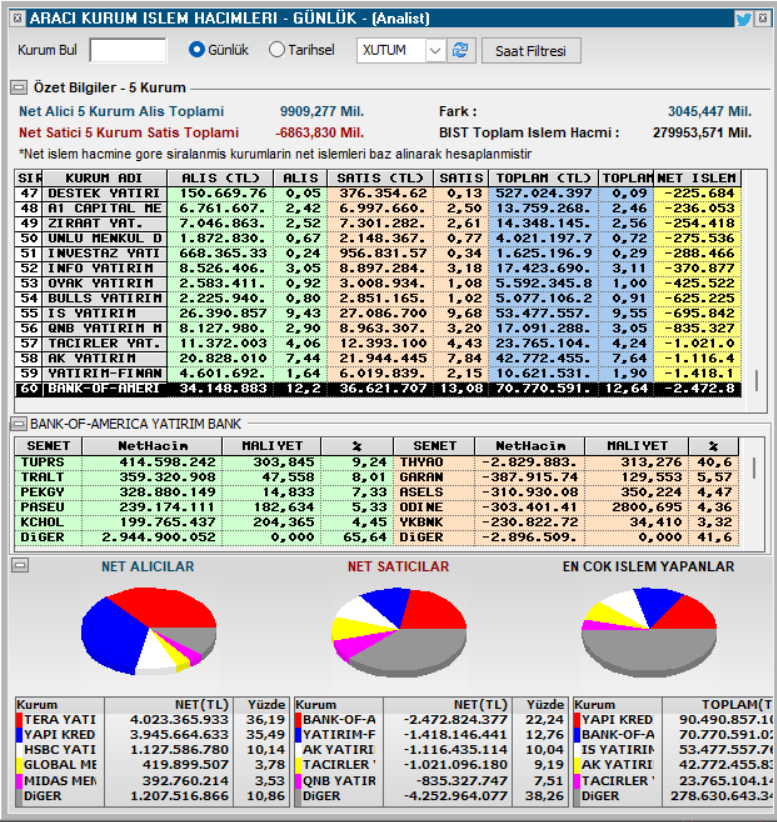Click the refresh icon beside XUTUM
777x822 pixels.
[460, 51]
